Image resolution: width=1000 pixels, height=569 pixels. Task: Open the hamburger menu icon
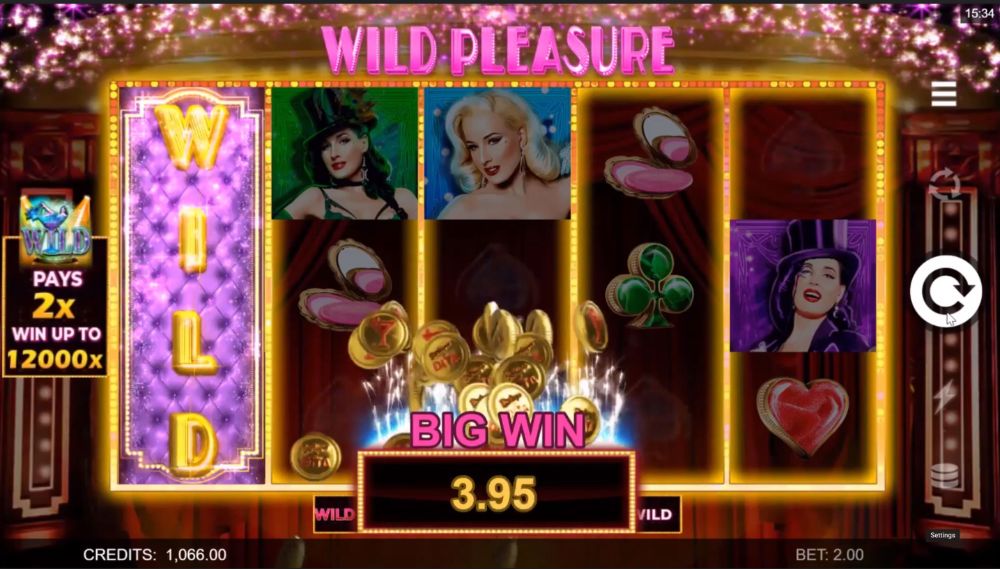pos(943,94)
